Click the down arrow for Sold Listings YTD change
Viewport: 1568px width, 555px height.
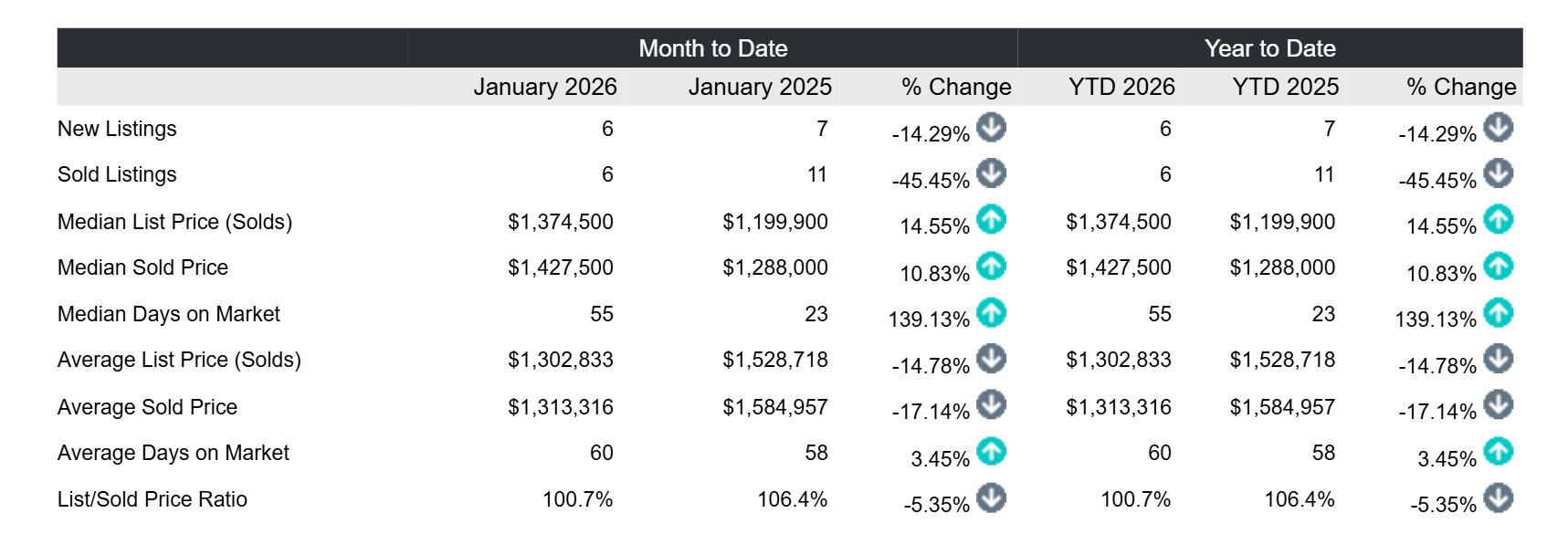click(1498, 173)
